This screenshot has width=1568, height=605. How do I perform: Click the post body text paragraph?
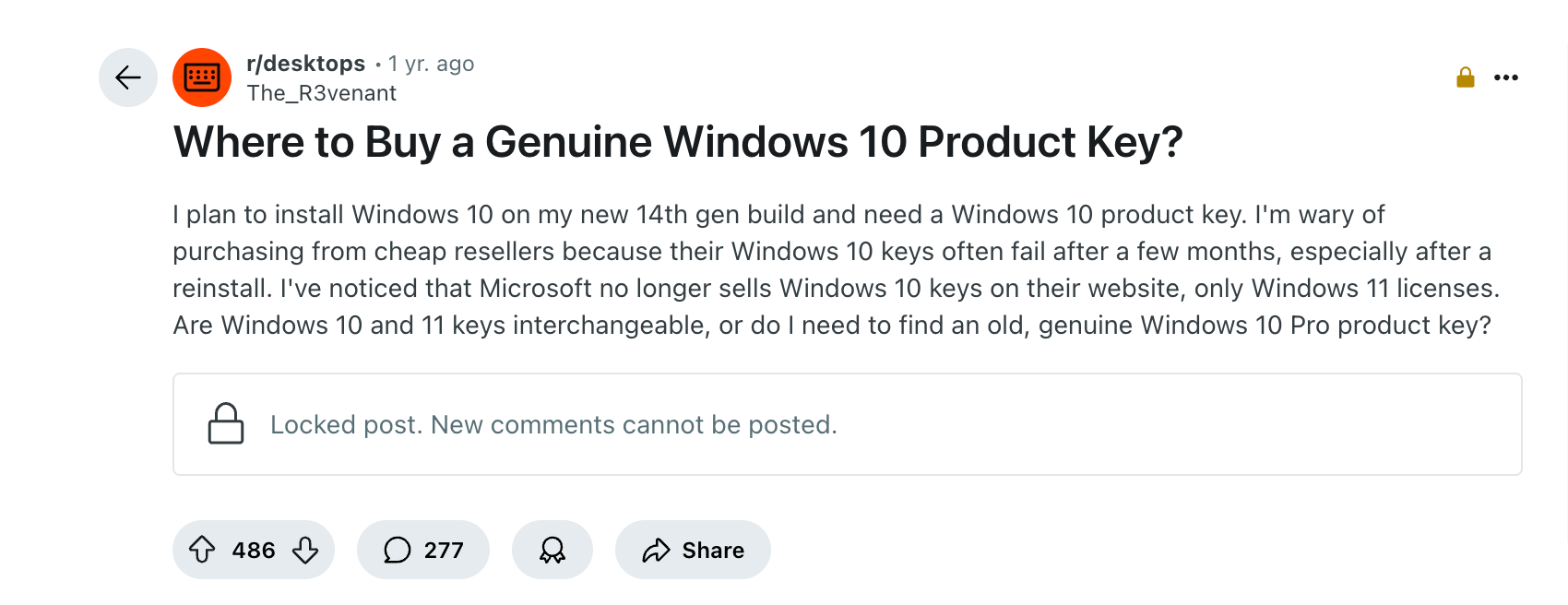coord(836,269)
